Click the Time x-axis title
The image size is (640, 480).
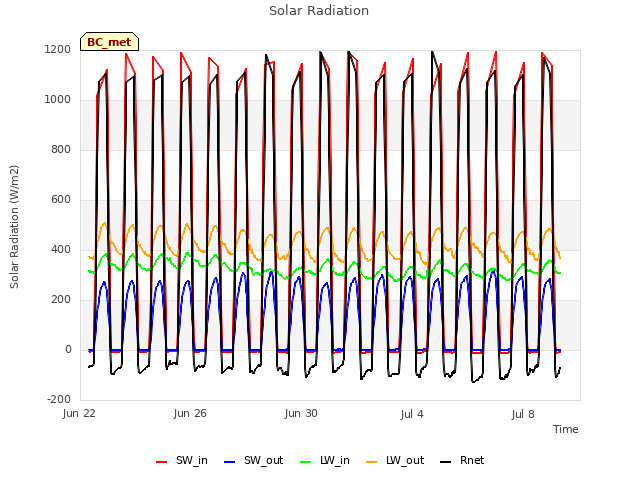(566, 429)
